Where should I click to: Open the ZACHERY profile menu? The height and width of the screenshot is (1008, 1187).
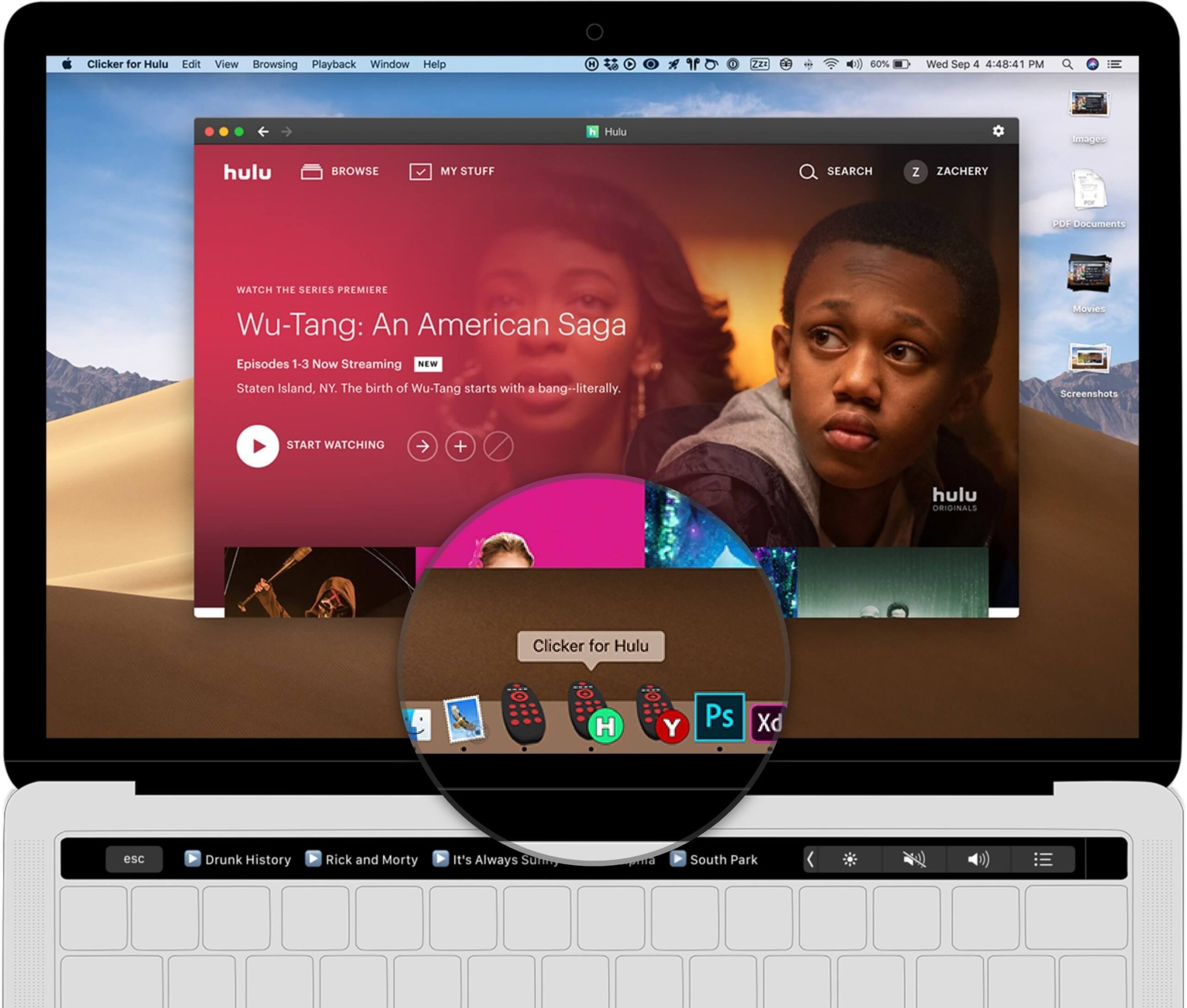tap(946, 171)
